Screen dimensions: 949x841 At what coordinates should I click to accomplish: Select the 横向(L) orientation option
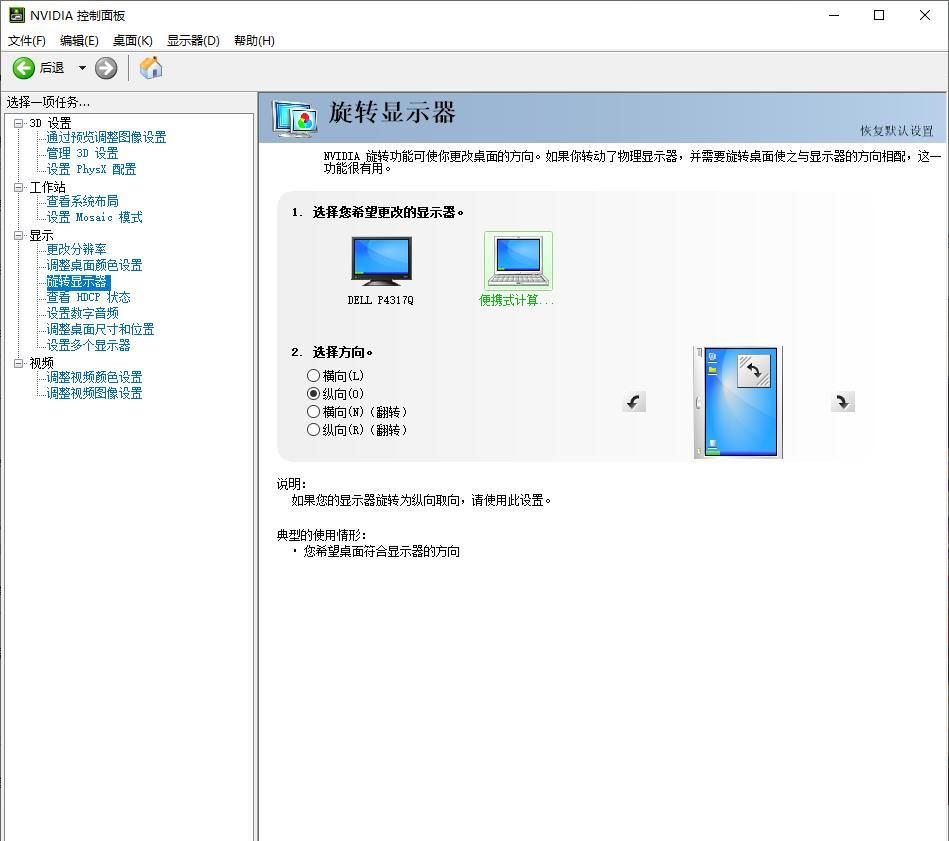pos(312,375)
